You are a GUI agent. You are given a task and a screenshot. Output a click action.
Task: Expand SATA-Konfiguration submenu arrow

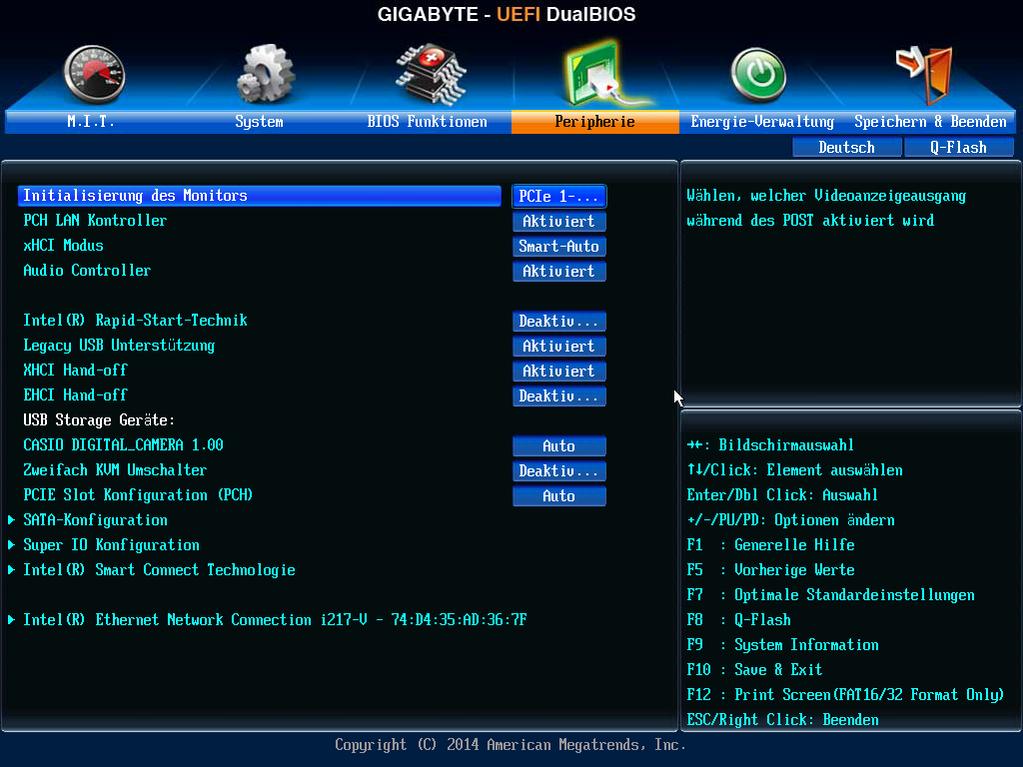pyautogui.click(x=12, y=520)
